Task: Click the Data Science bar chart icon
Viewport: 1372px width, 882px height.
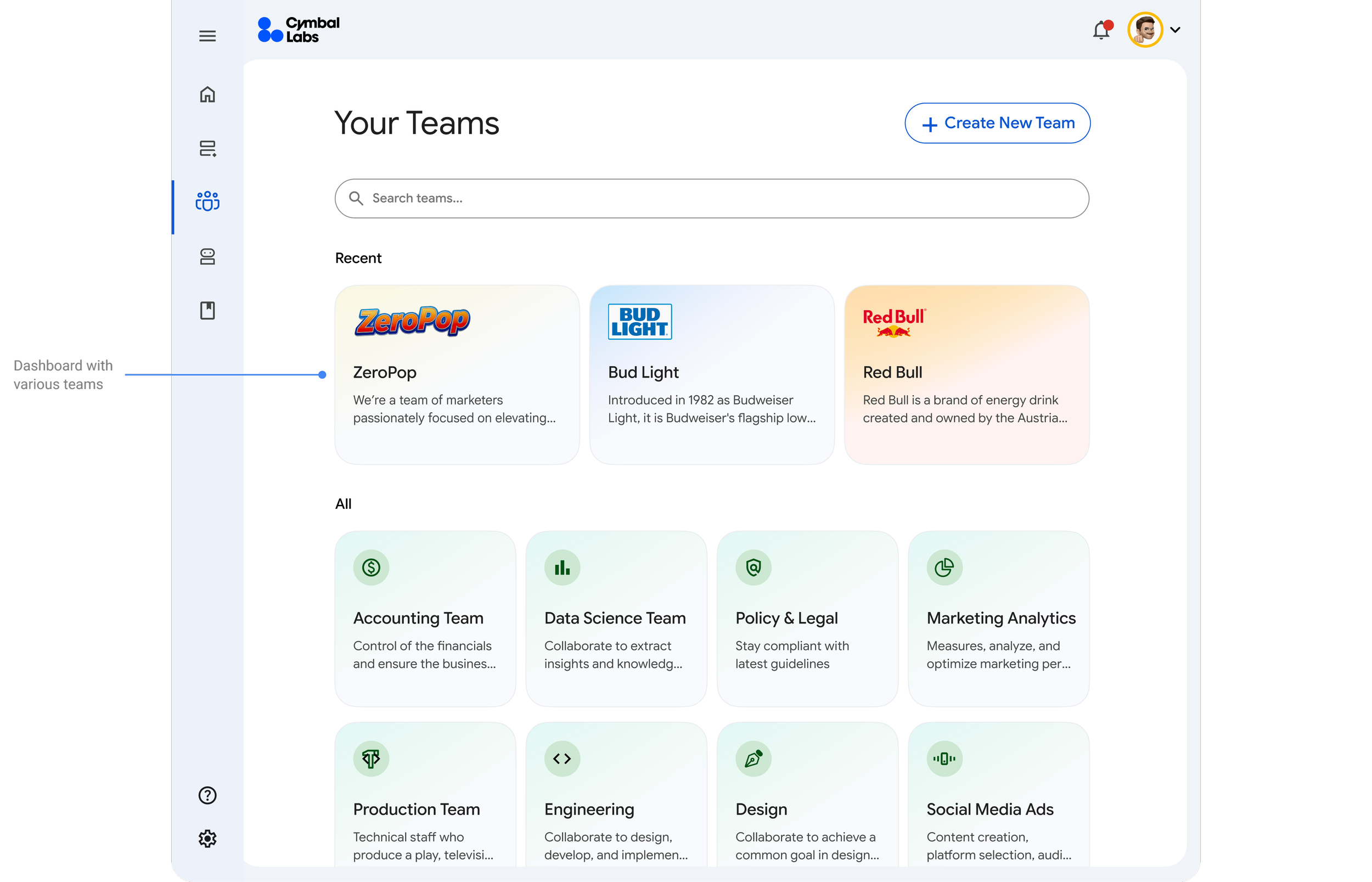Action: [563, 568]
